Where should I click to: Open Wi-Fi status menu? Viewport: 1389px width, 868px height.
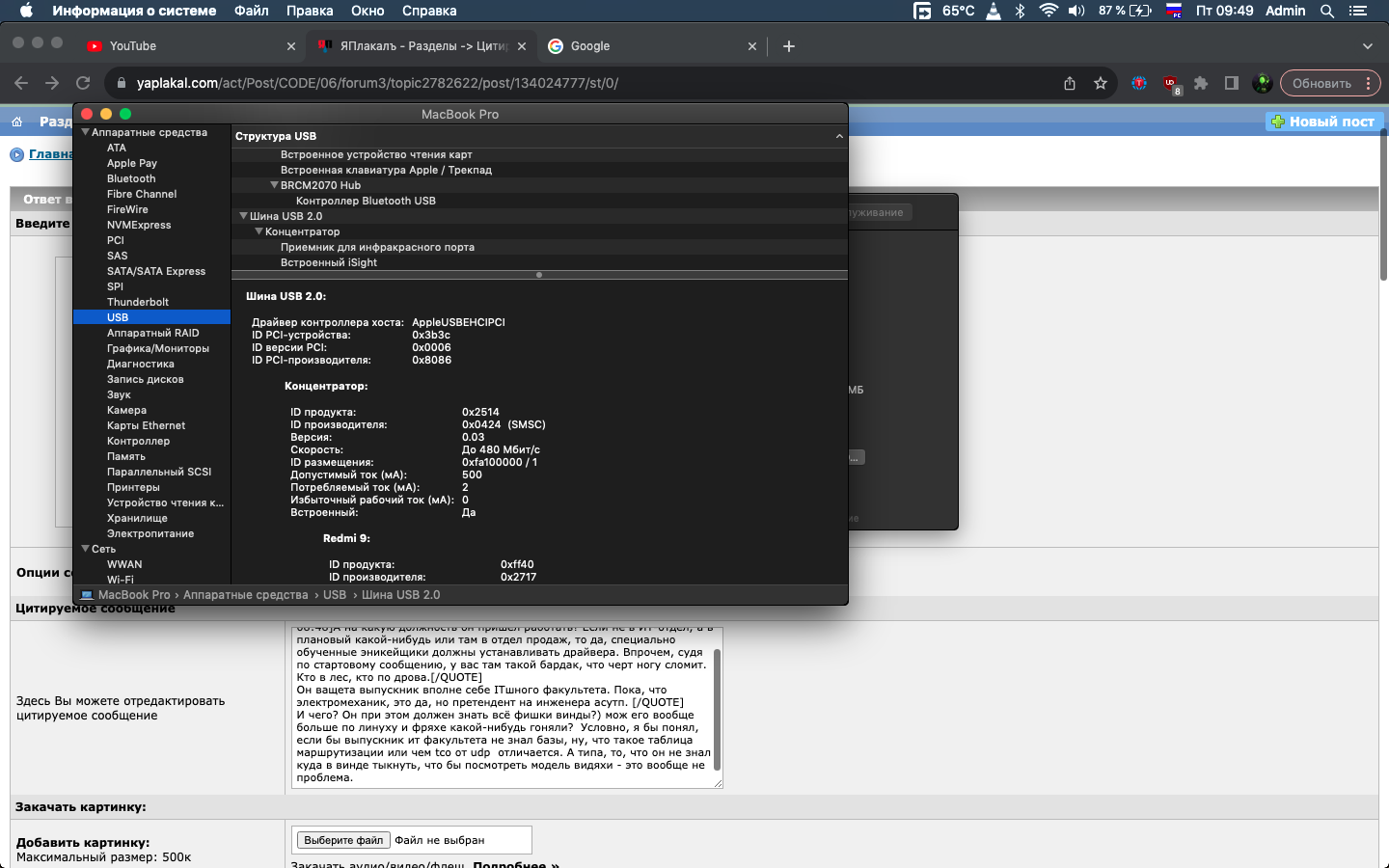[1049, 11]
